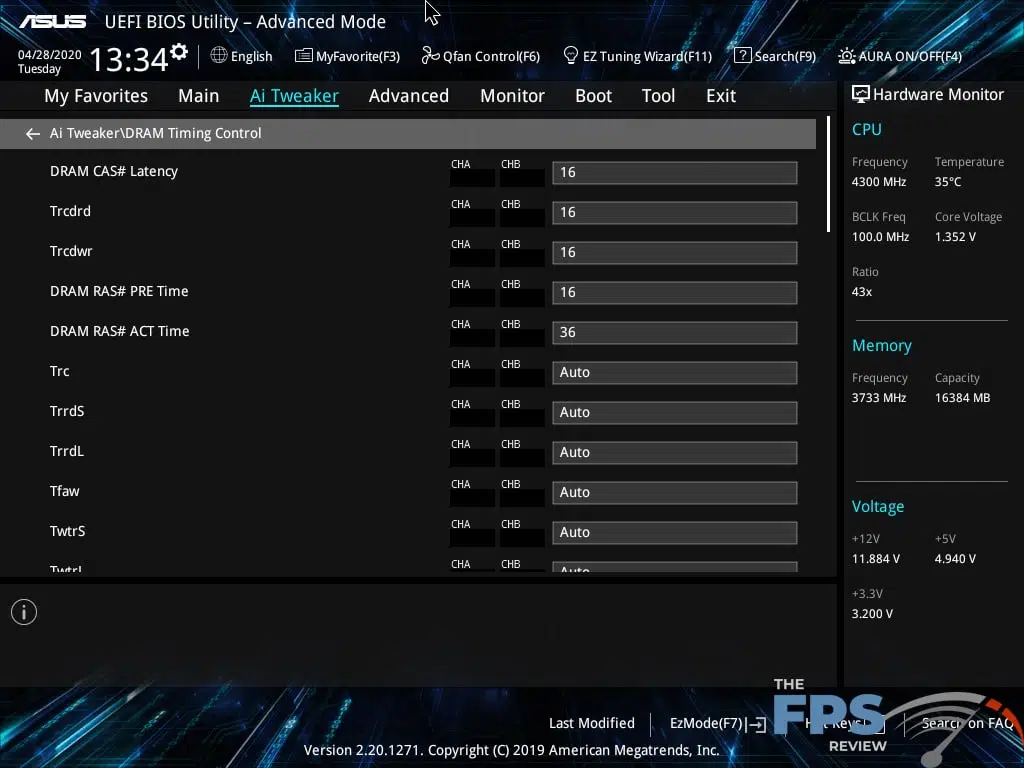
Task: Click the Trc Auto field
Action: pyautogui.click(x=675, y=372)
